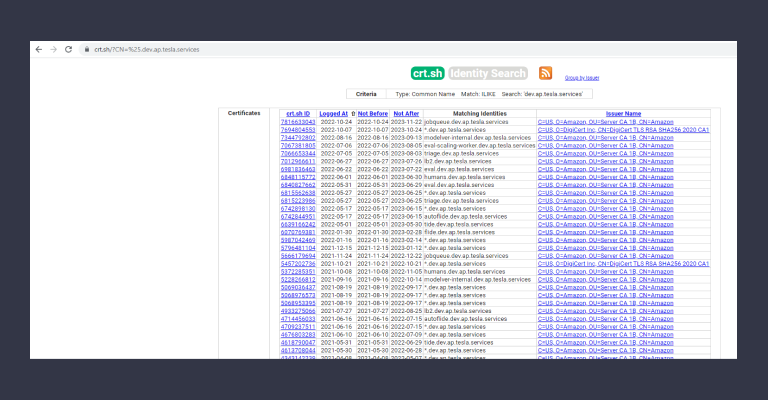The width and height of the screenshot is (768, 400).
Task: Open Amazon issuer link in 7816633043 row
Action: click(x=605, y=122)
